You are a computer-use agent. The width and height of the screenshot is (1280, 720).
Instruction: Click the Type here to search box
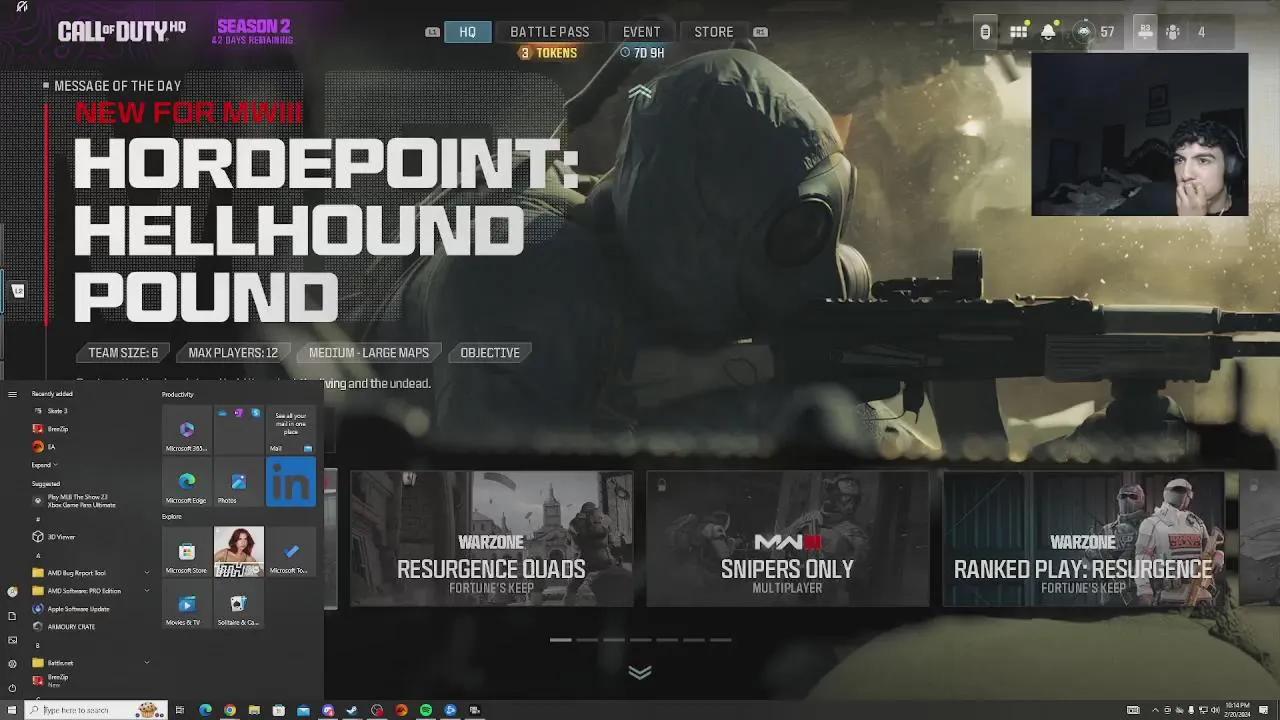point(96,710)
